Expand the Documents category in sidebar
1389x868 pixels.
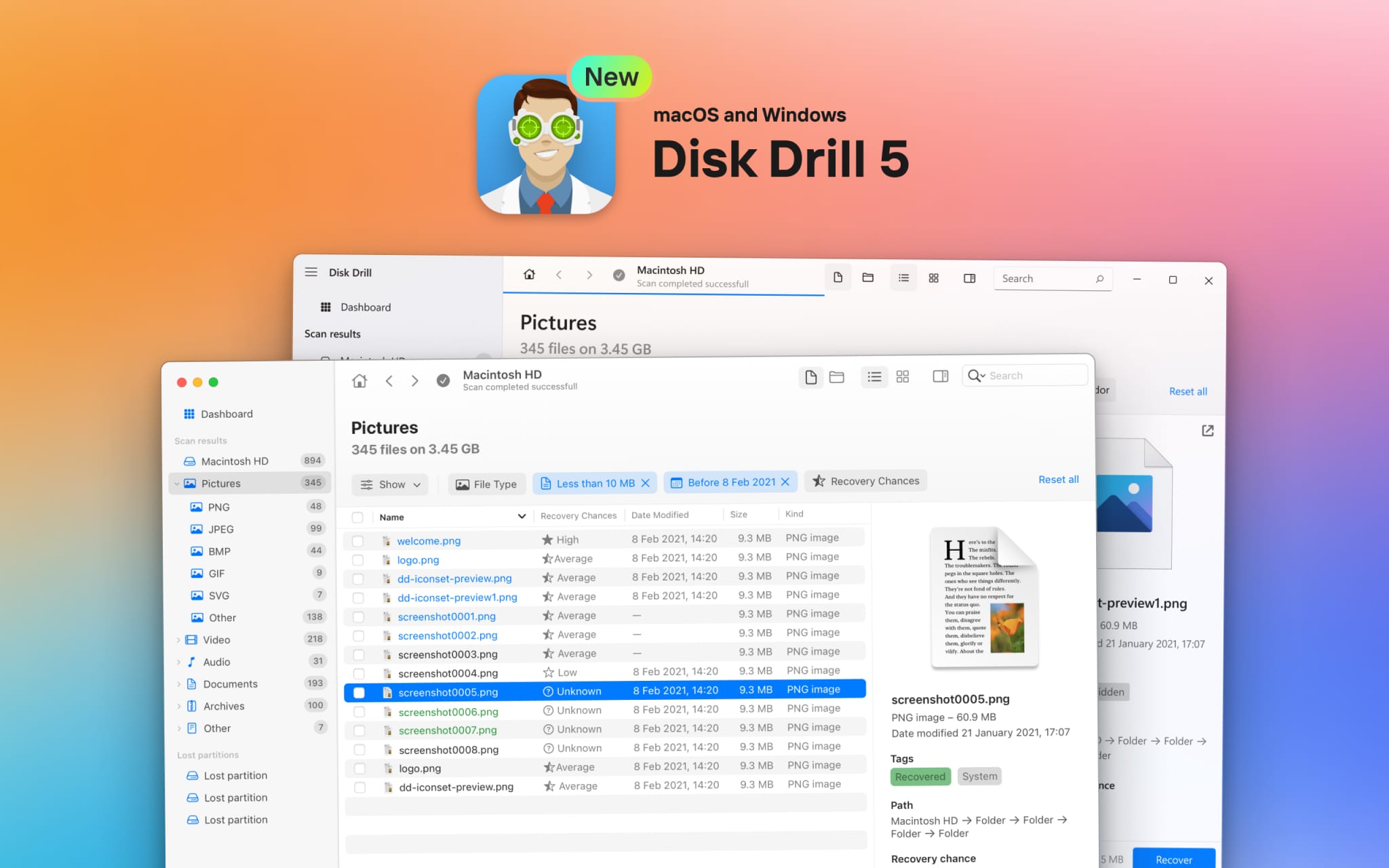pyautogui.click(x=178, y=684)
